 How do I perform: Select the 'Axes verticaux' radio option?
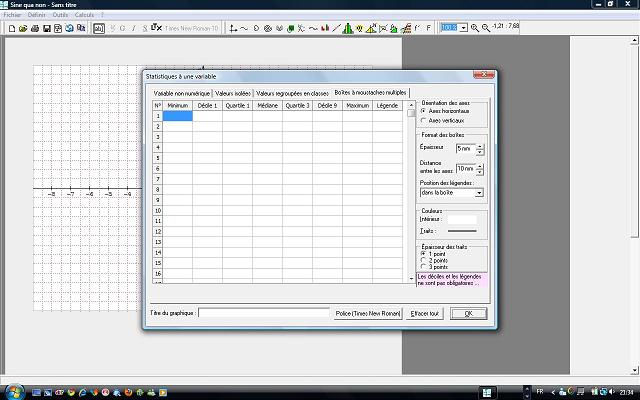[x=425, y=120]
